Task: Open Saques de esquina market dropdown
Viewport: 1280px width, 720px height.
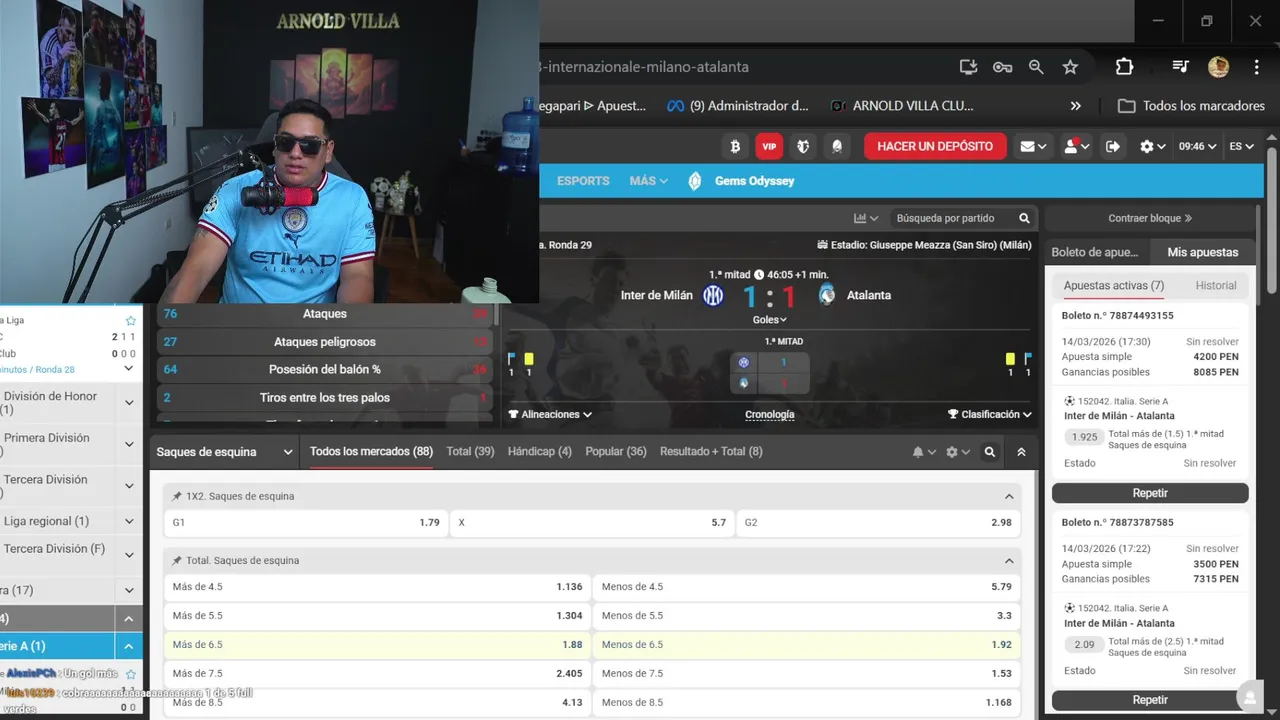Action: (225, 452)
